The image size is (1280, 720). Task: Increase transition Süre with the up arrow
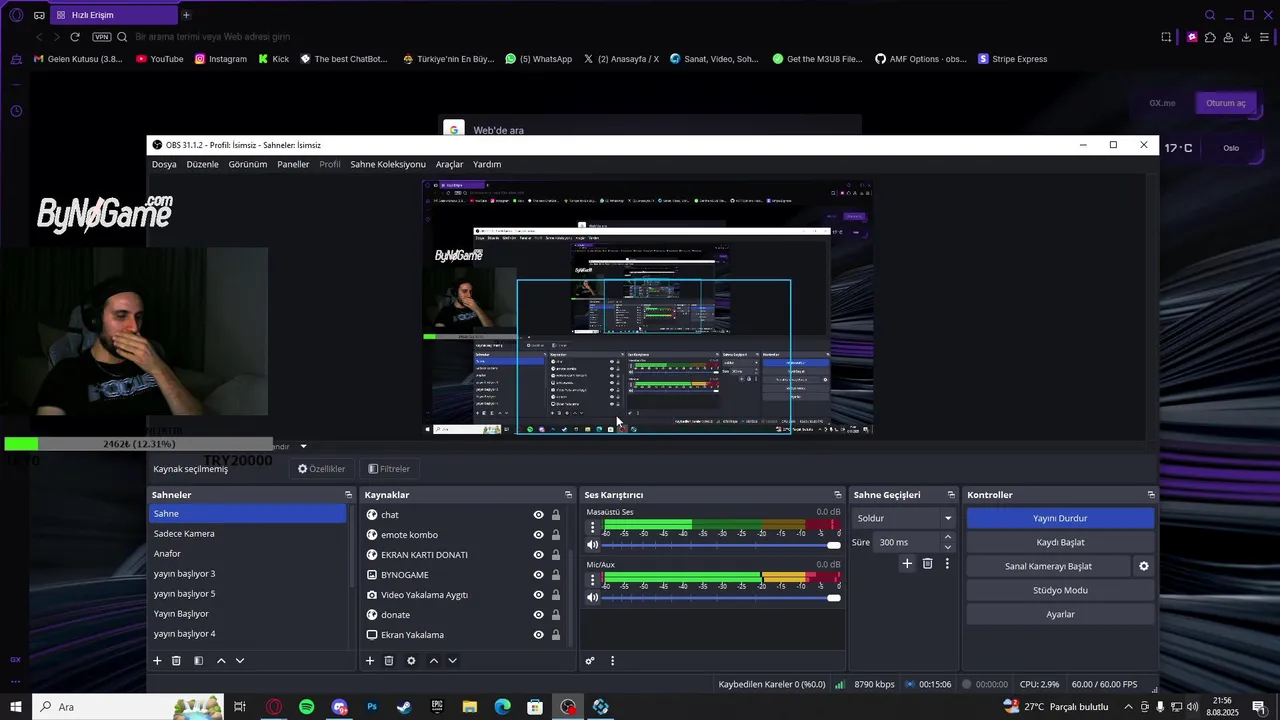click(948, 537)
